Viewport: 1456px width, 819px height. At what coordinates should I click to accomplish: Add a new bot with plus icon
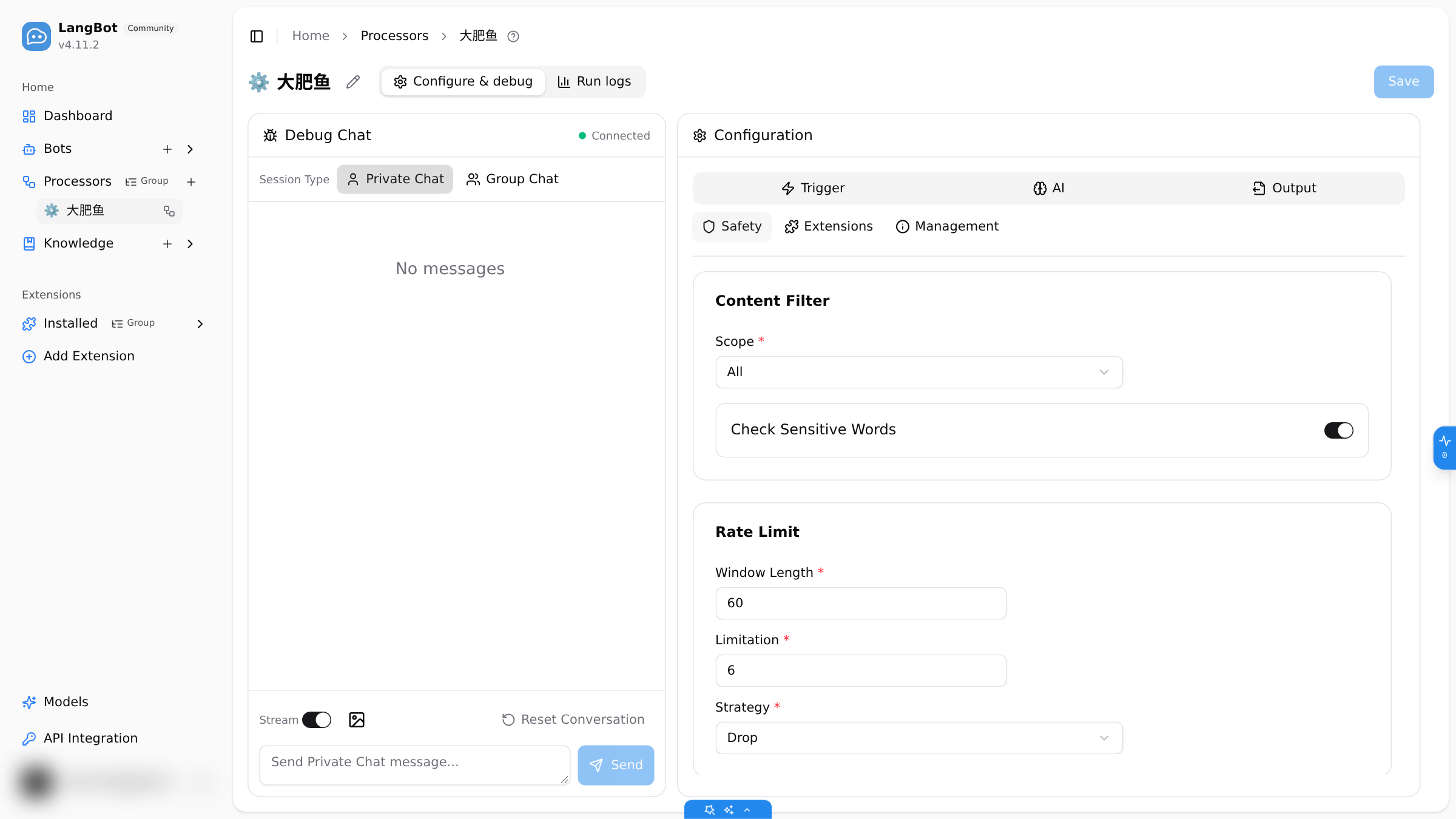point(167,149)
